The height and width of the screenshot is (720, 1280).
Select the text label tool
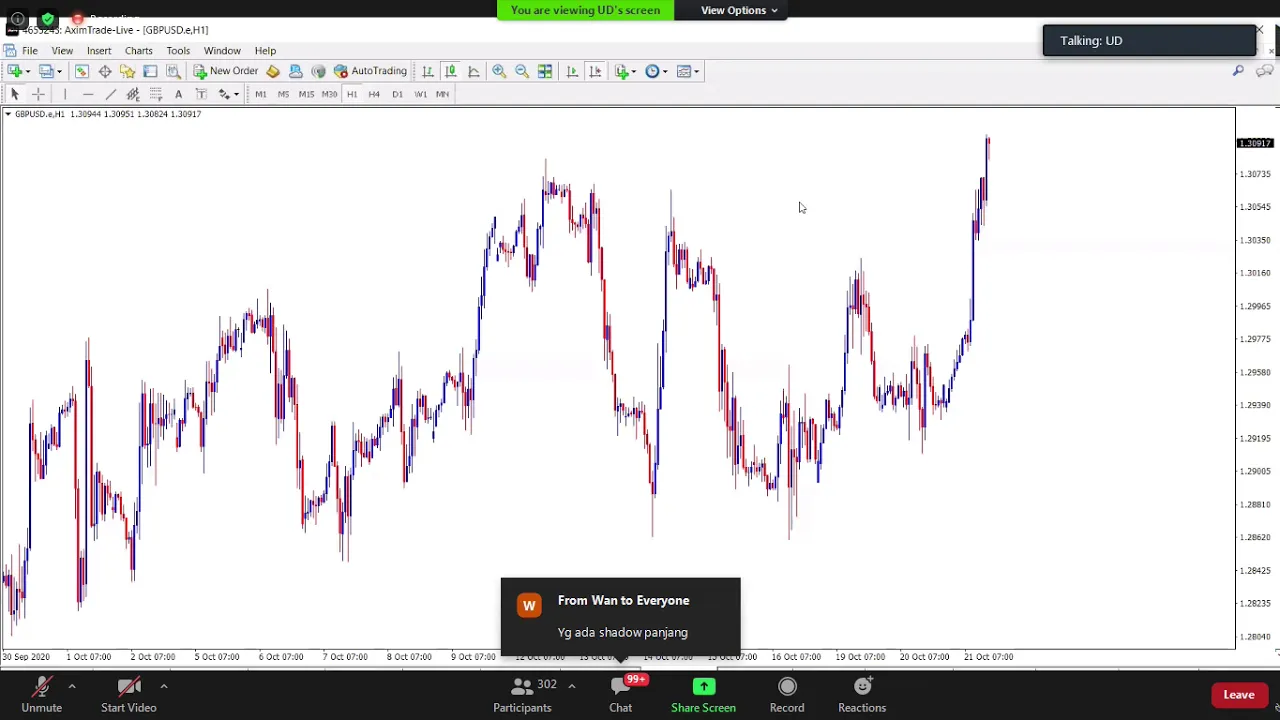coord(201,94)
